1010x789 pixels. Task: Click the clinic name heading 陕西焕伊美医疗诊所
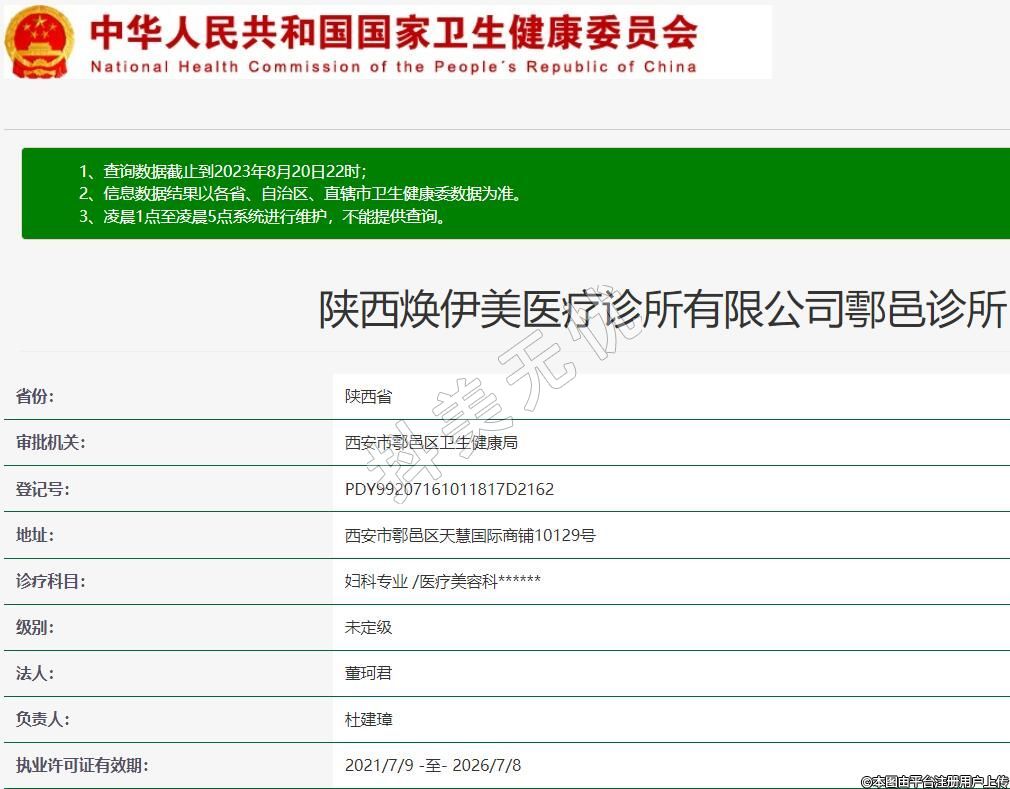[x=661, y=310]
